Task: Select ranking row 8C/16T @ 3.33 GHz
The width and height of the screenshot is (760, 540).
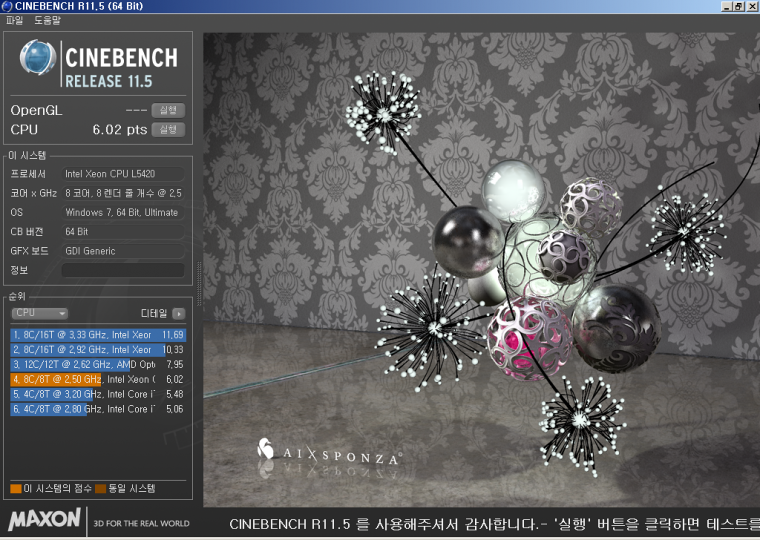Action: [97, 335]
